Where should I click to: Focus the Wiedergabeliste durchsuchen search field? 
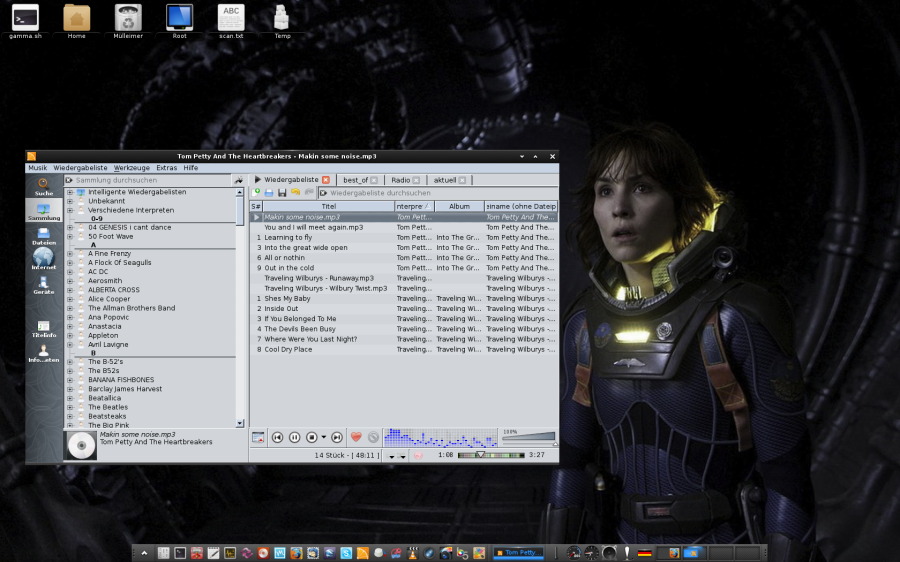coord(437,193)
